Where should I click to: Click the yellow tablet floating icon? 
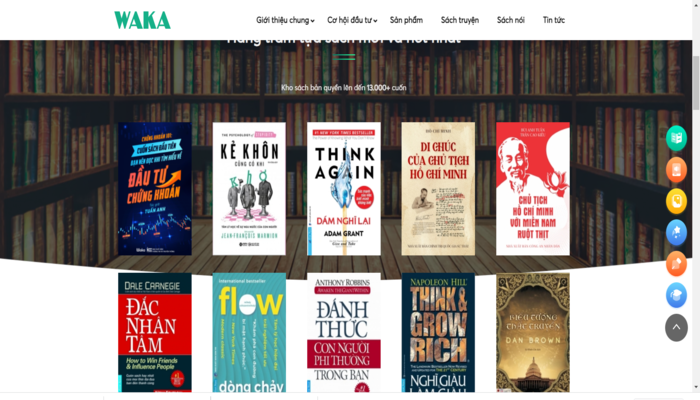676,201
